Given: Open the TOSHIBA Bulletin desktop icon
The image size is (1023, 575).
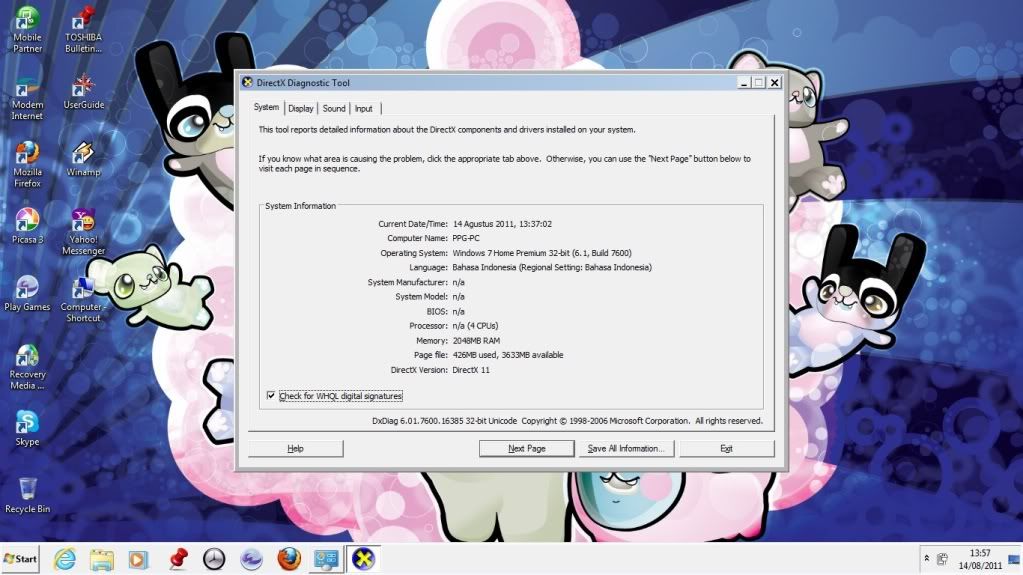Looking at the screenshot, I should pos(84,30).
